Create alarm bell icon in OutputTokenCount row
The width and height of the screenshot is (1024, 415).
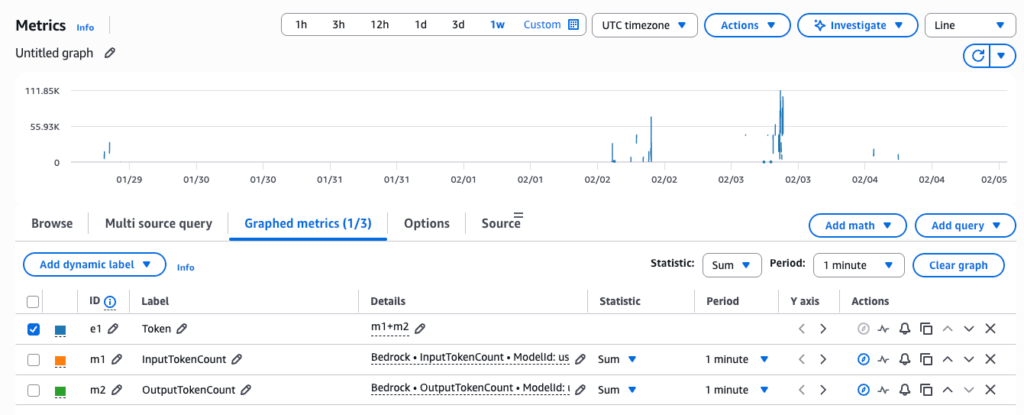(904, 390)
